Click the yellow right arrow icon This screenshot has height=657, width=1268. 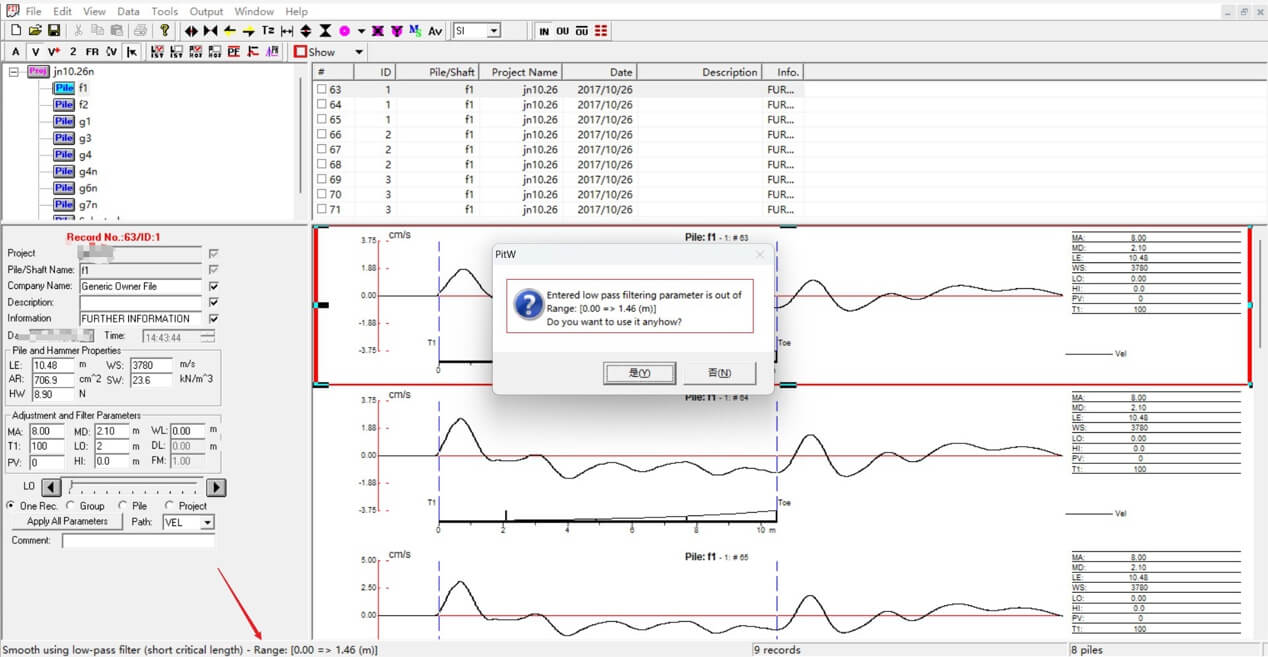coord(248,31)
